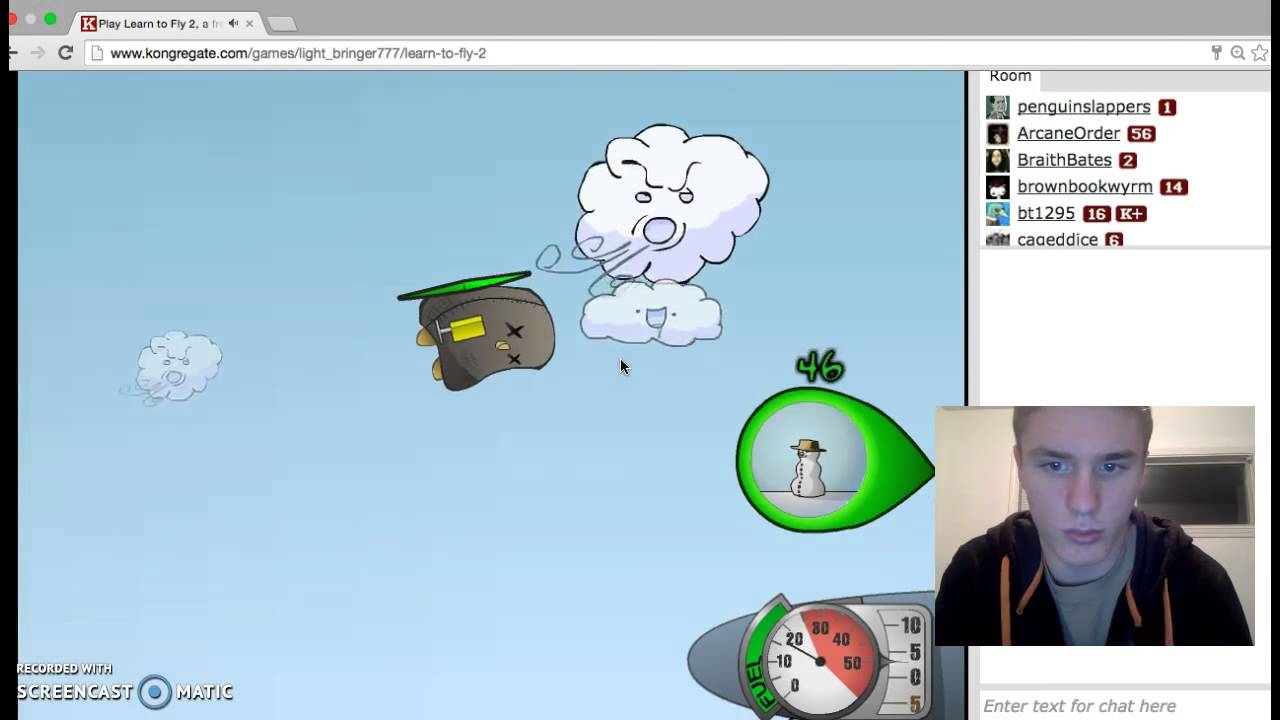Bookmark the page with the star icon

[x=1259, y=53]
